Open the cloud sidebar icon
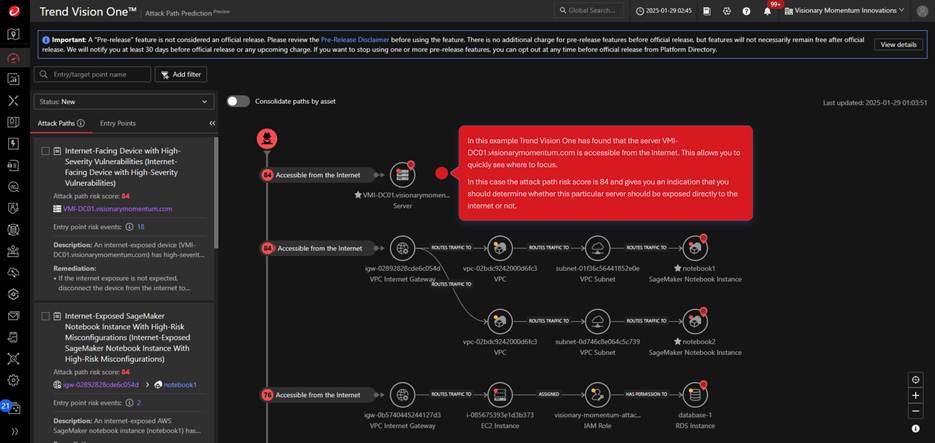The height and width of the screenshot is (443, 935). tap(14, 272)
